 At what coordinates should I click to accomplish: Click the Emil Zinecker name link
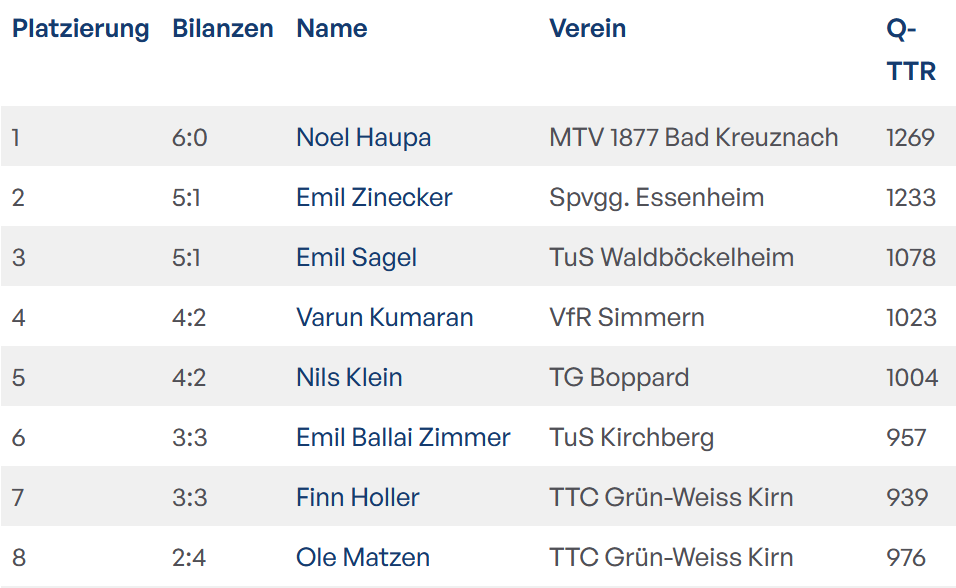coord(374,197)
